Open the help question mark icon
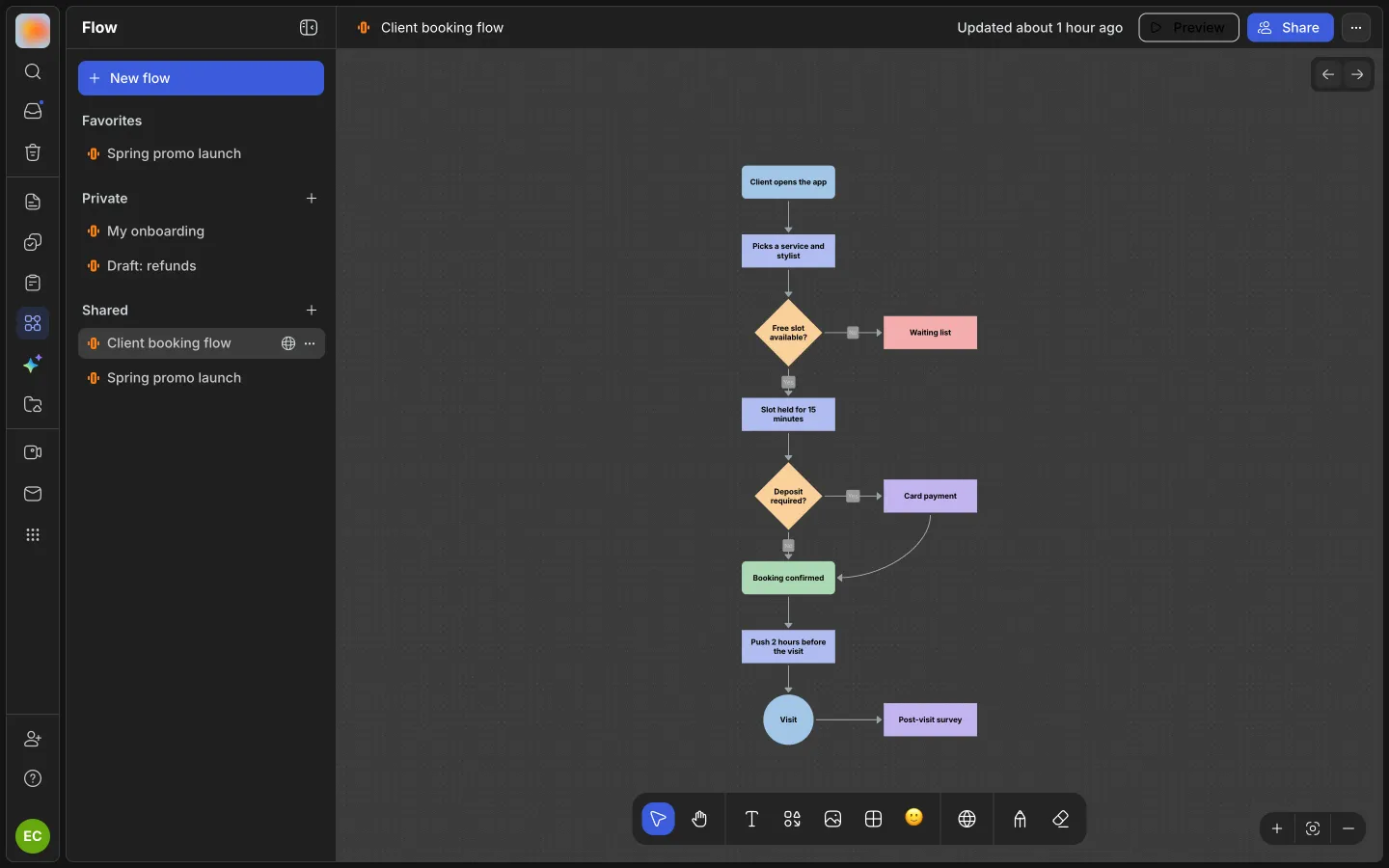Image resolution: width=1389 pixels, height=868 pixels. pos(33,778)
